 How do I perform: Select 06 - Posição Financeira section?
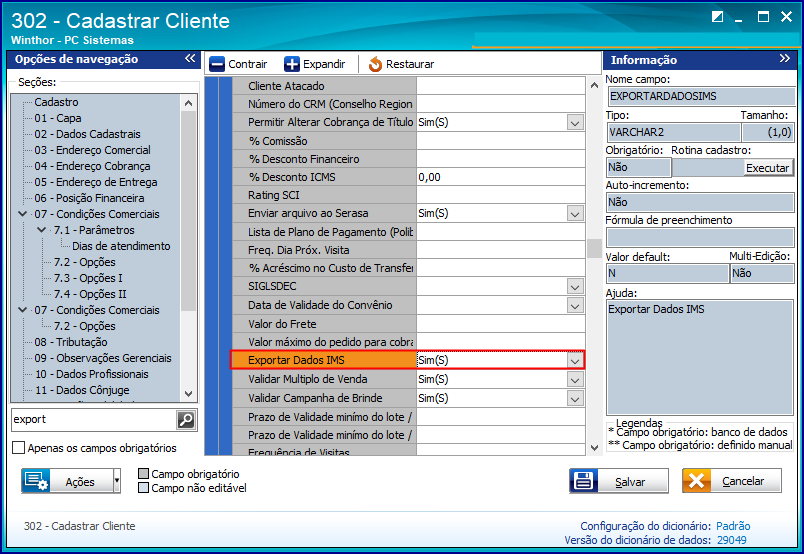click(89, 198)
